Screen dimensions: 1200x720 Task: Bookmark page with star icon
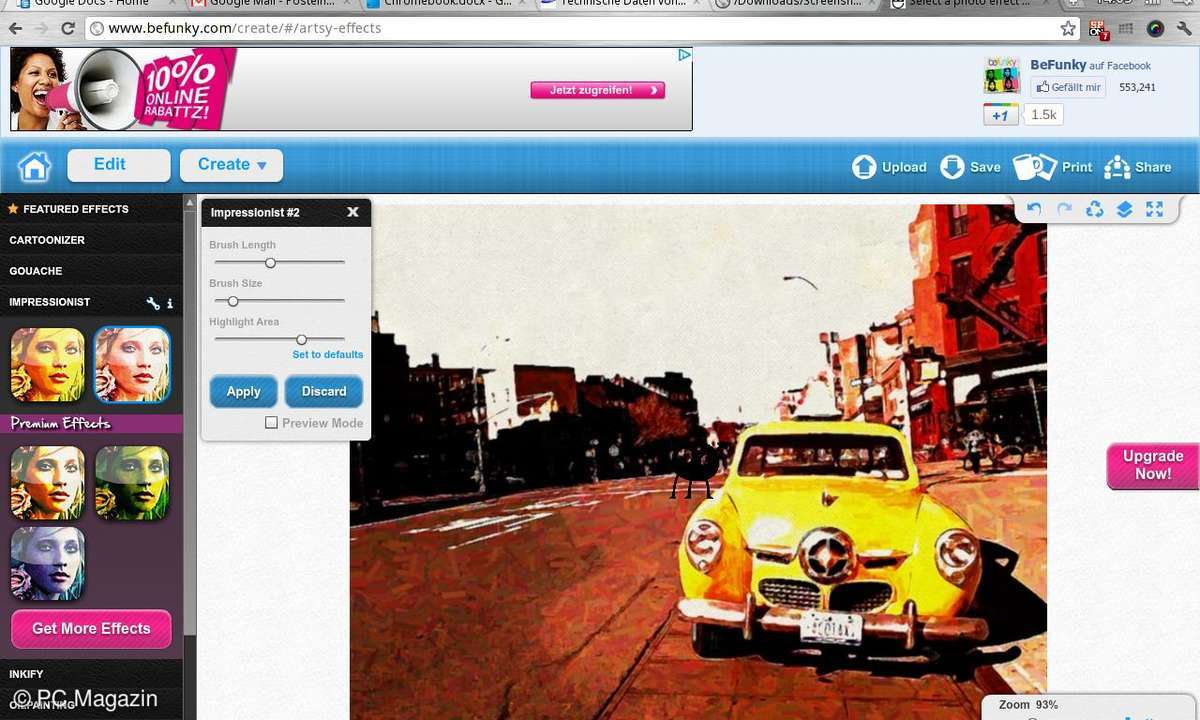(1068, 28)
